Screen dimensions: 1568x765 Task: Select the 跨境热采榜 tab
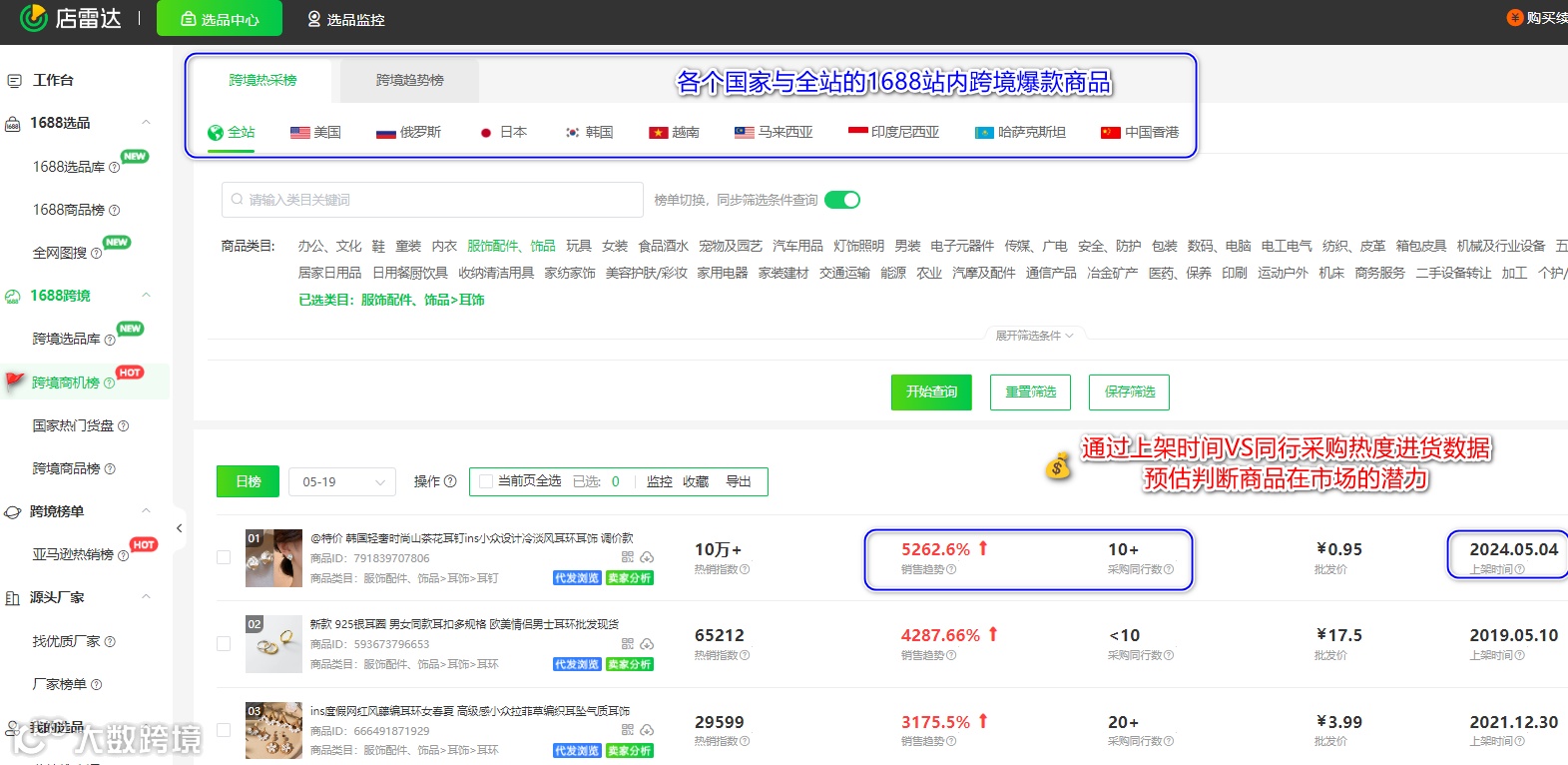[x=262, y=80]
